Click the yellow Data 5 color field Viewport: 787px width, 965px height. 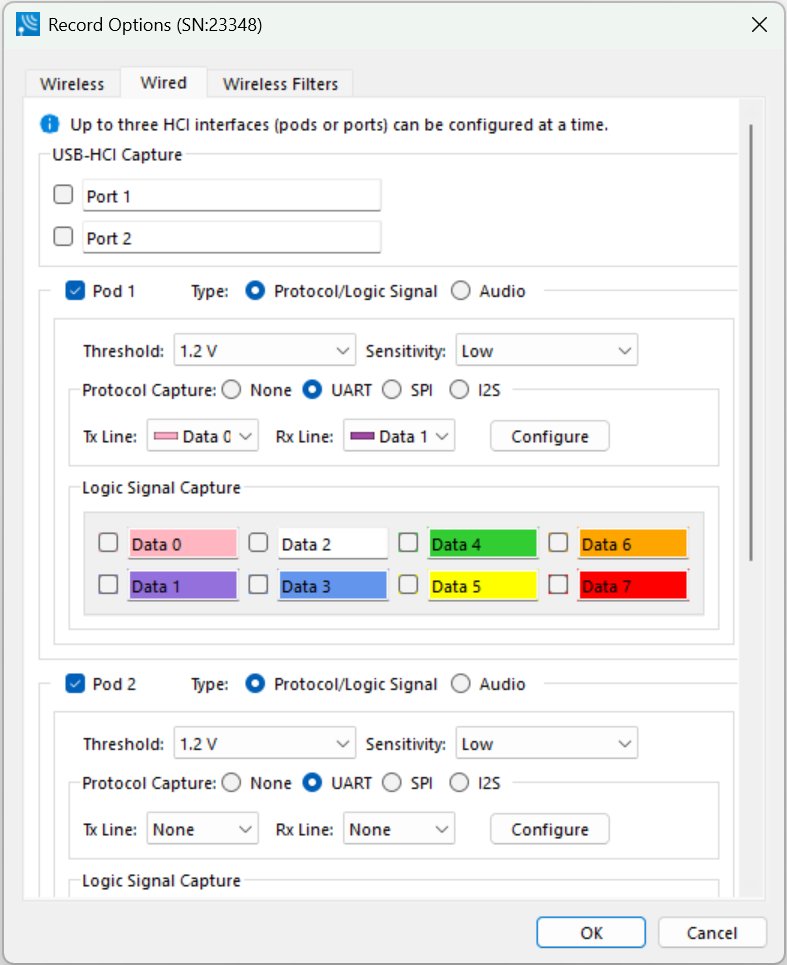(x=483, y=585)
